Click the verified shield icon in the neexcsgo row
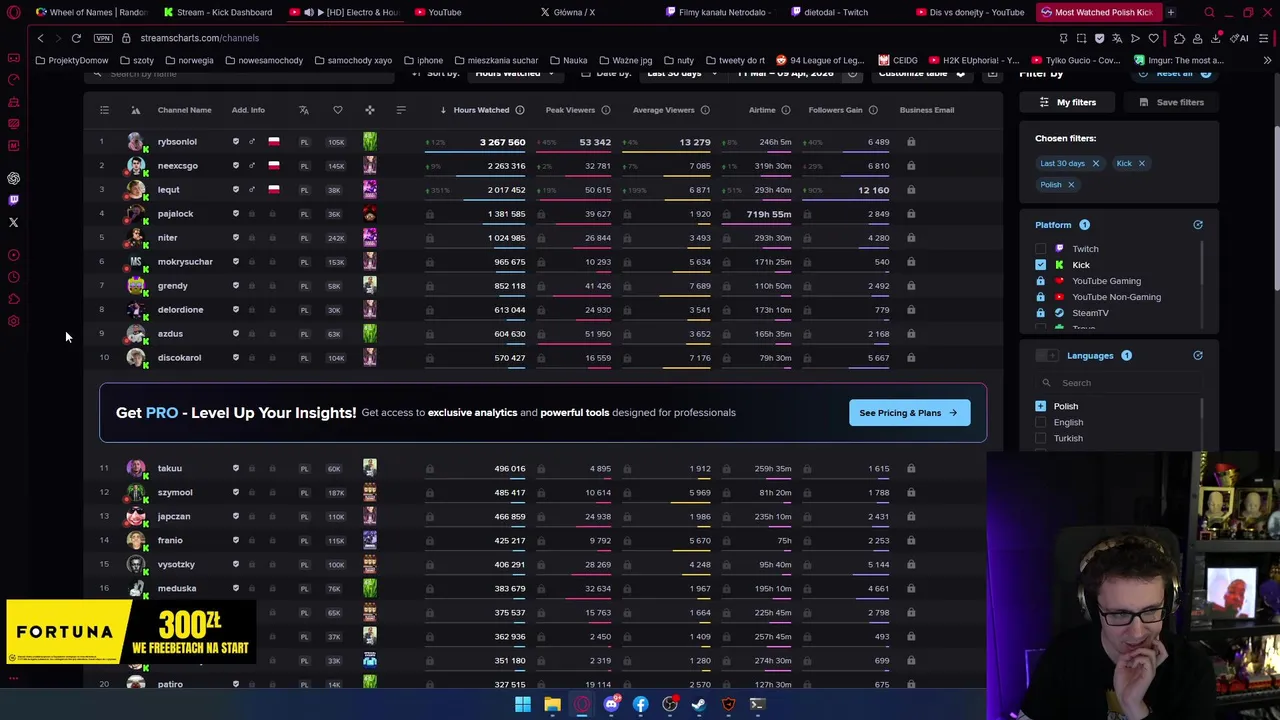 pos(236,166)
